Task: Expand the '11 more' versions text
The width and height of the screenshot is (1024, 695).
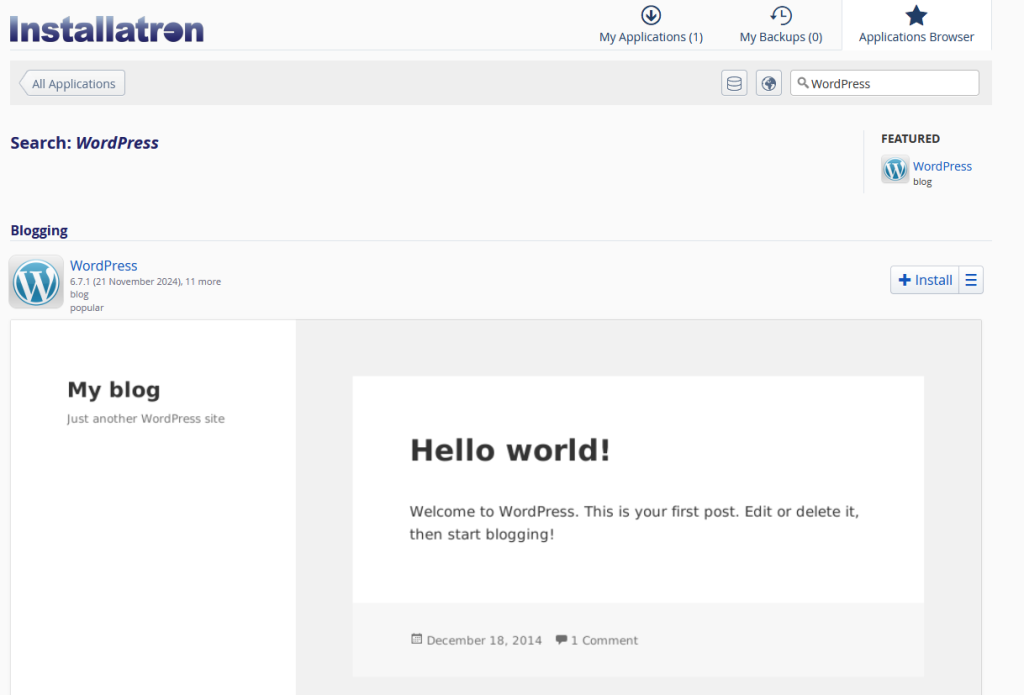Action: (203, 282)
